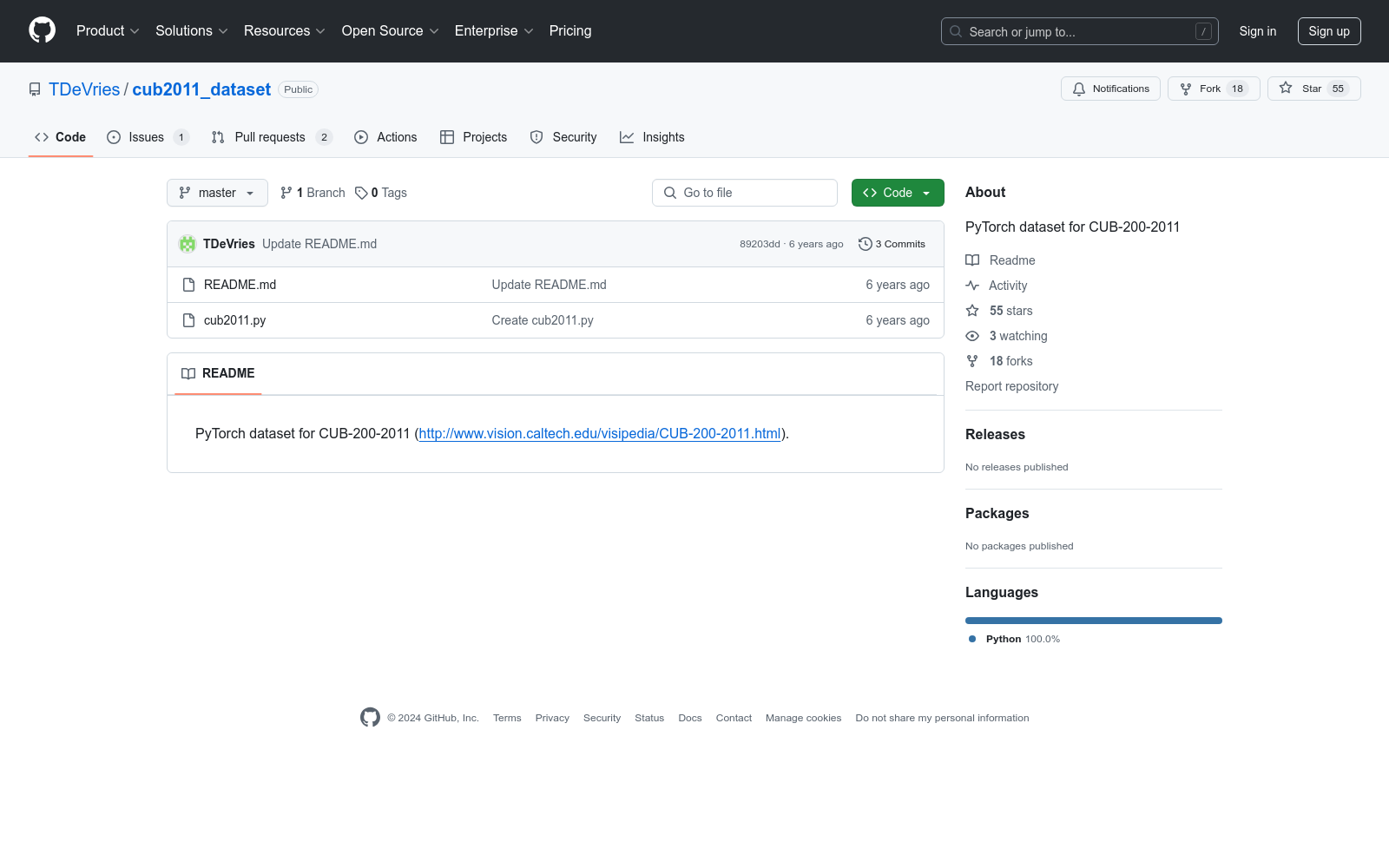Open the footer Privacy link

pyautogui.click(x=552, y=718)
